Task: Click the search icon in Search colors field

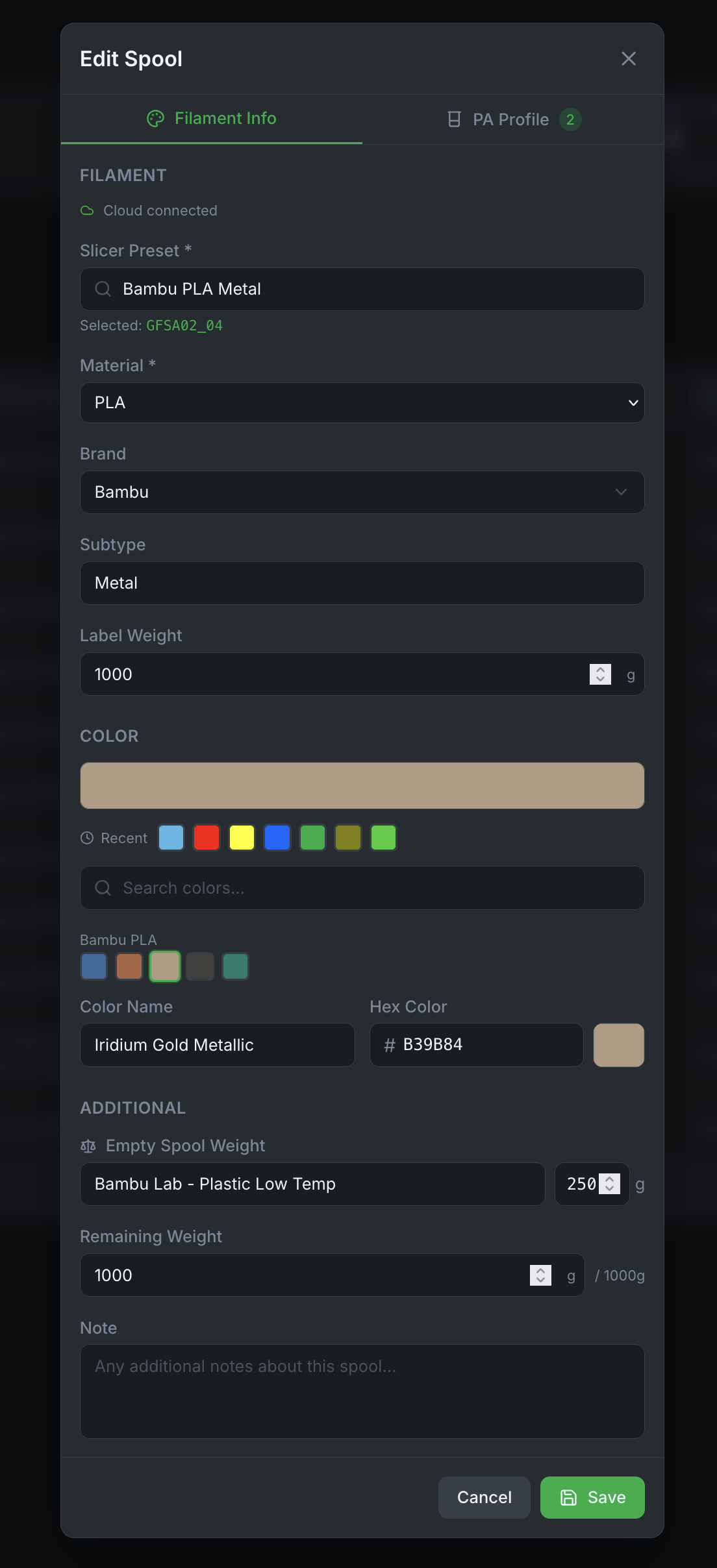Action: pyautogui.click(x=103, y=887)
